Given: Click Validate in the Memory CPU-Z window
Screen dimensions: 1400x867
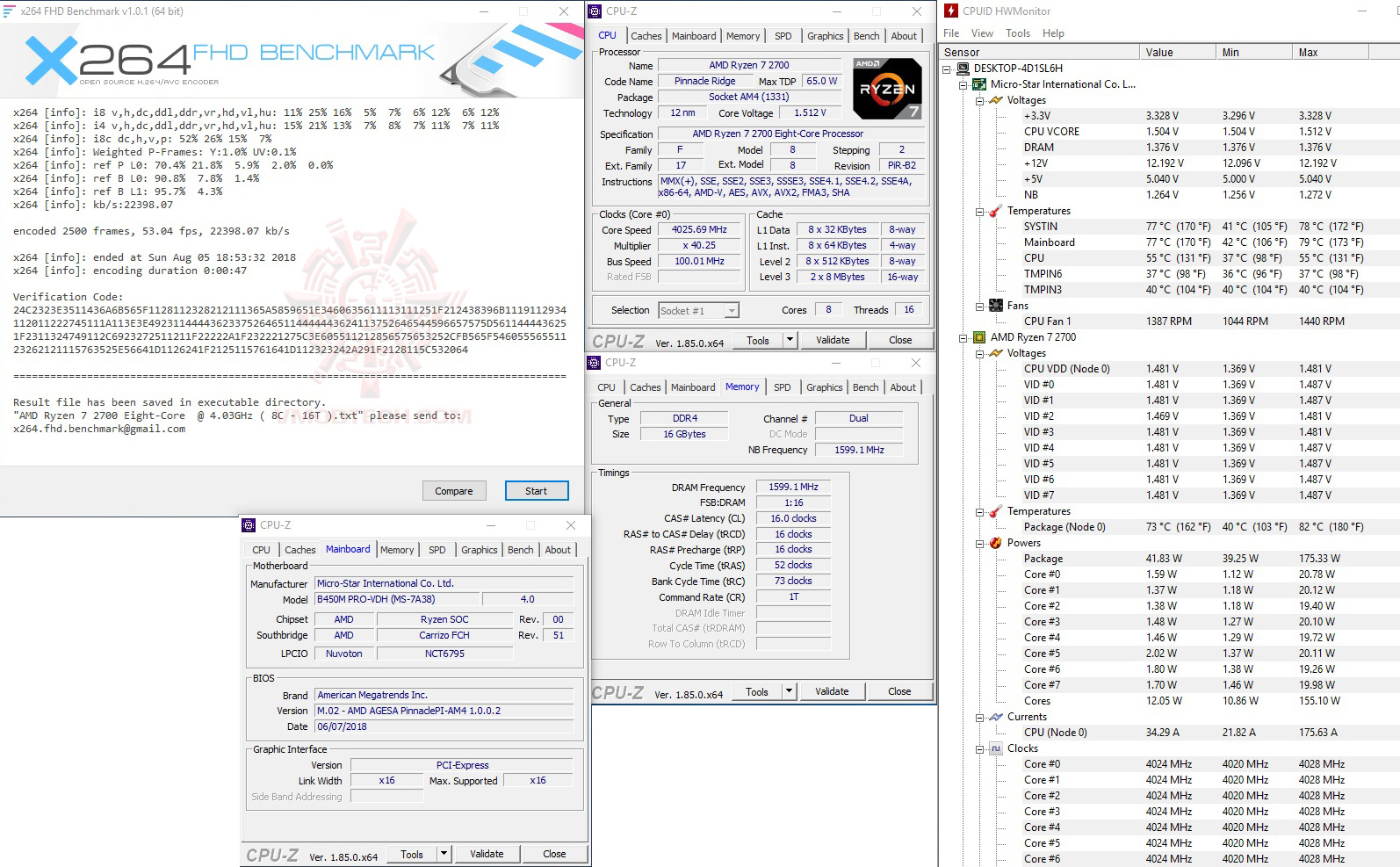Looking at the screenshot, I should pyautogui.click(x=832, y=691).
